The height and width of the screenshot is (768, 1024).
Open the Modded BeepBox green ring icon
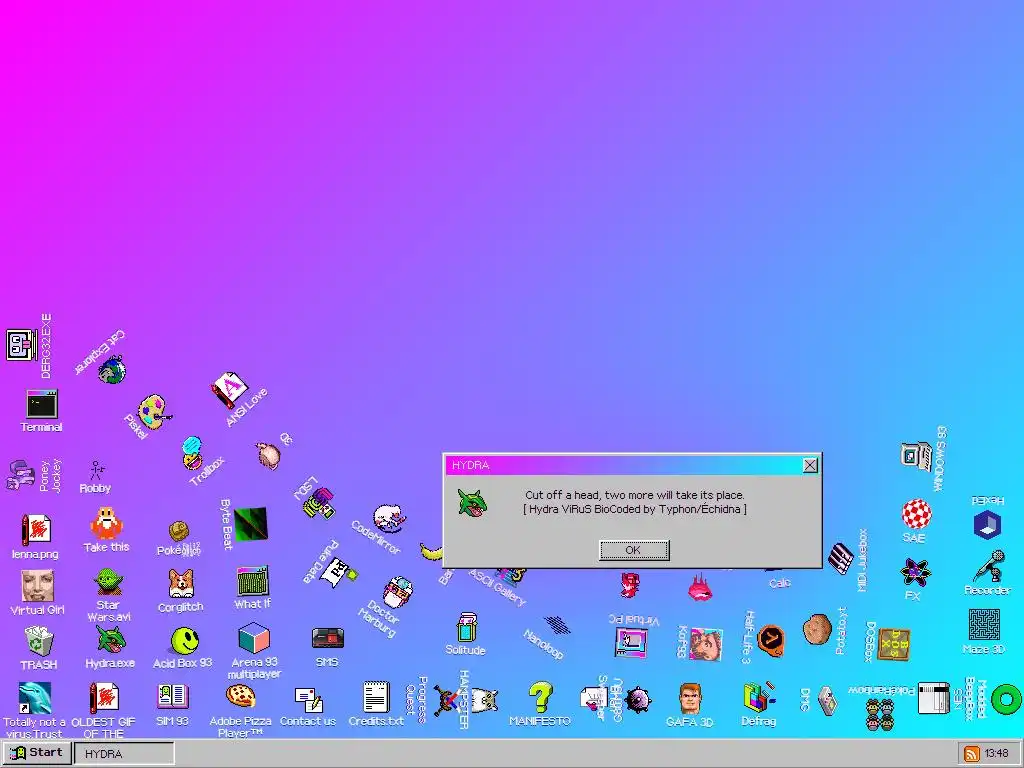(1006, 699)
